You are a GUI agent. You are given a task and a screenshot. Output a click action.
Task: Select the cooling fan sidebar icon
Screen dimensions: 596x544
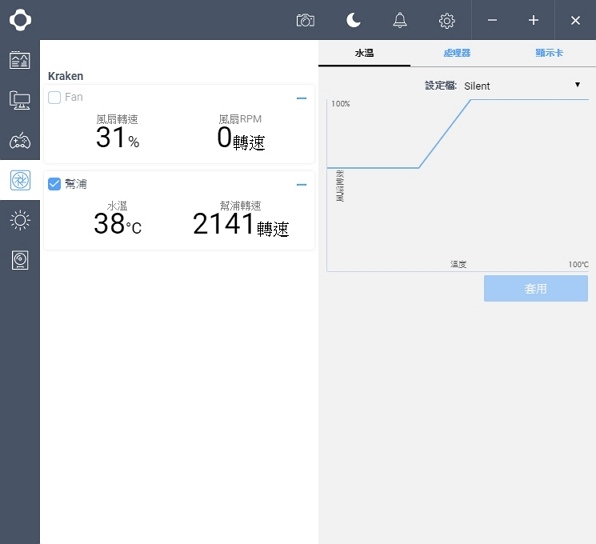click(x=20, y=180)
